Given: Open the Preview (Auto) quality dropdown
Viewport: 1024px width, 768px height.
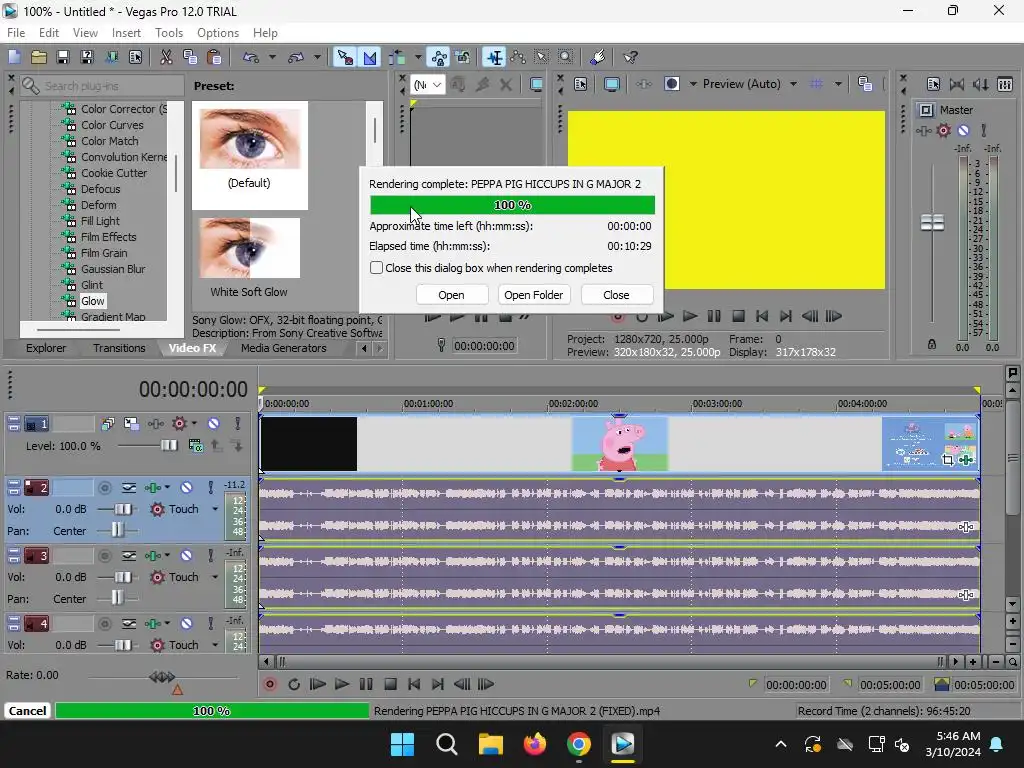Looking at the screenshot, I should click(793, 84).
